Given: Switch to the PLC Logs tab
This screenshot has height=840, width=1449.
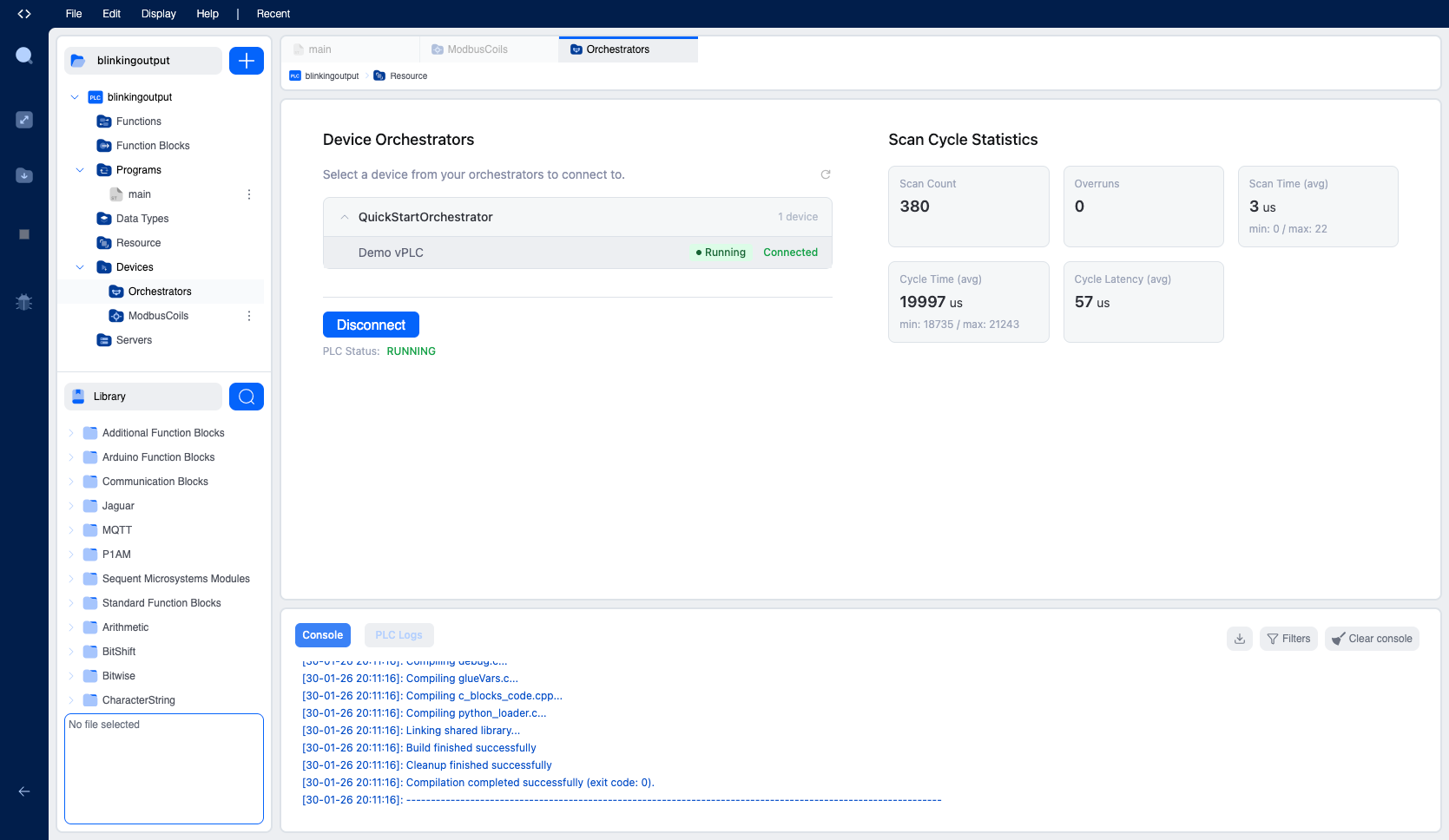Looking at the screenshot, I should [x=398, y=635].
